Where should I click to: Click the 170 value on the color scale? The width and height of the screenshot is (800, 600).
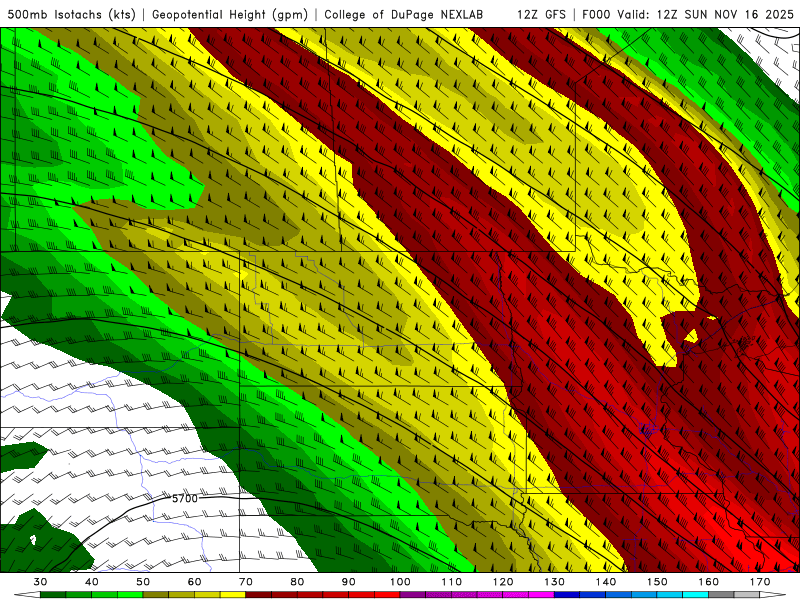760,582
